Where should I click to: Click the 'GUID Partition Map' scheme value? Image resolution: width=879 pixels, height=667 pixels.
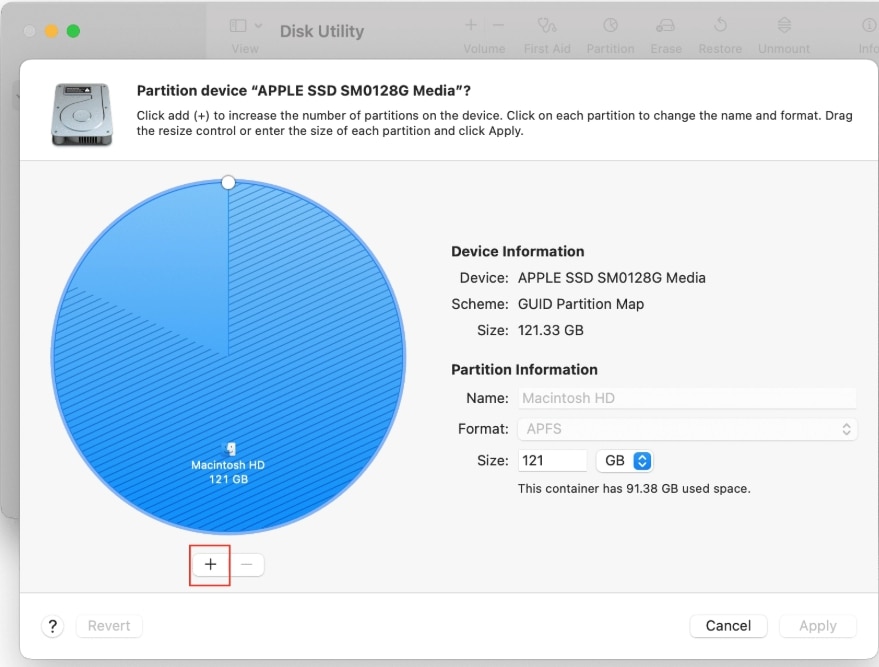581,304
